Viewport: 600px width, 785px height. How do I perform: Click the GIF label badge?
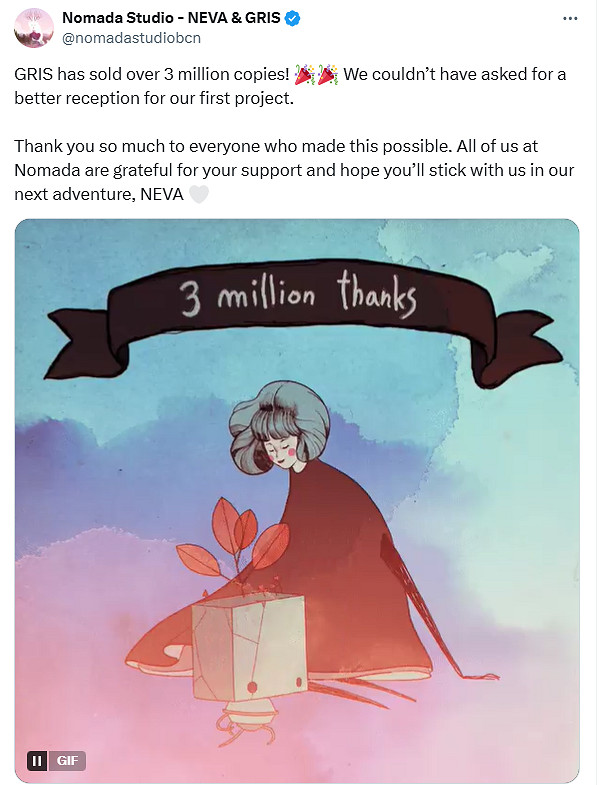click(x=68, y=761)
